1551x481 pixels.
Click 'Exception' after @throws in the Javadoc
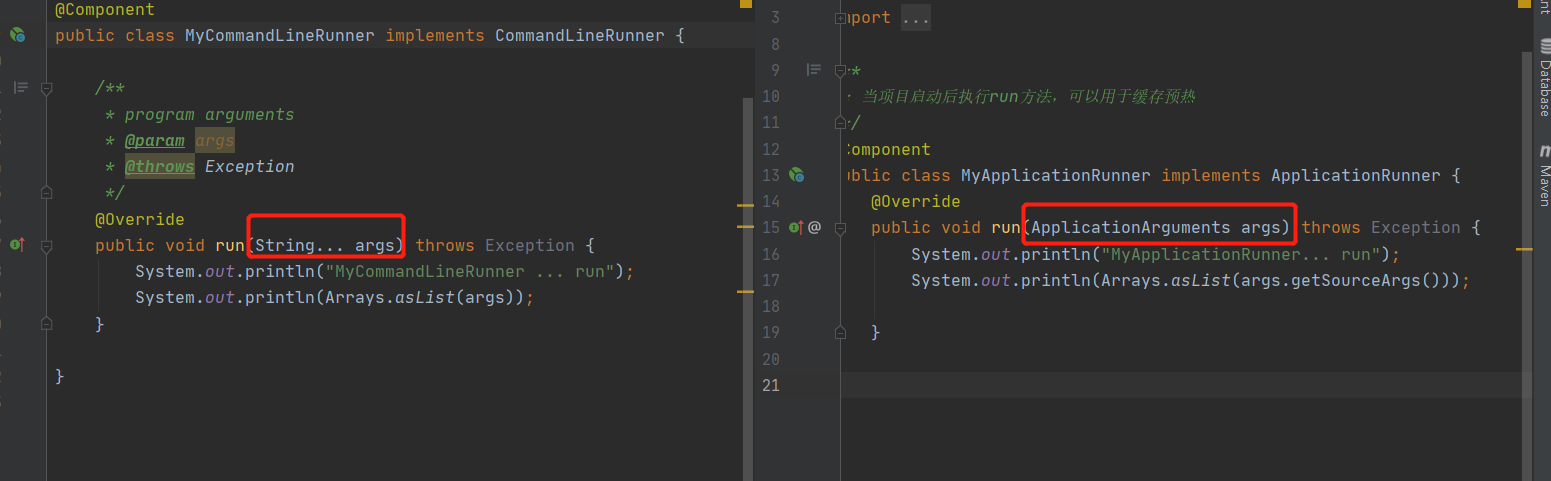[x=250, y=167]
